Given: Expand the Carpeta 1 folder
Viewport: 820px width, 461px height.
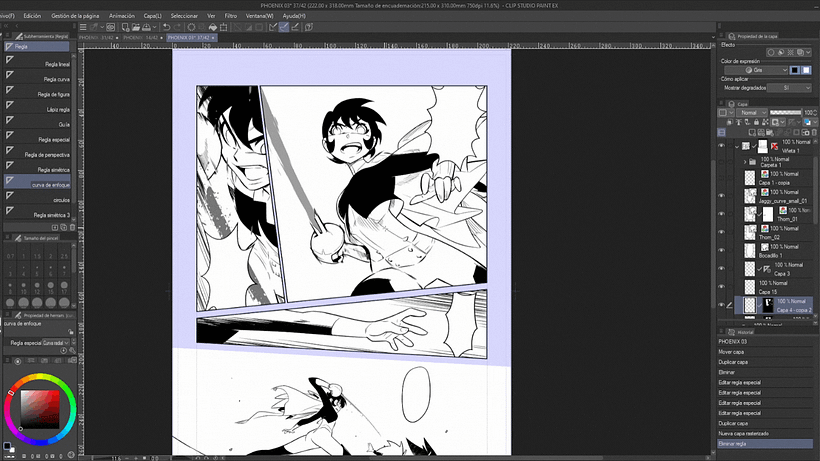Looking at the screenshot, I should [x=745, y=162].
